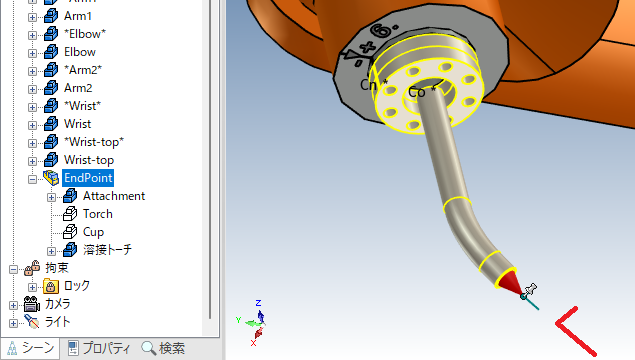Click the Torch outline part icon
Viewport: 635px width, 360px height.
(x=70, y=213)
